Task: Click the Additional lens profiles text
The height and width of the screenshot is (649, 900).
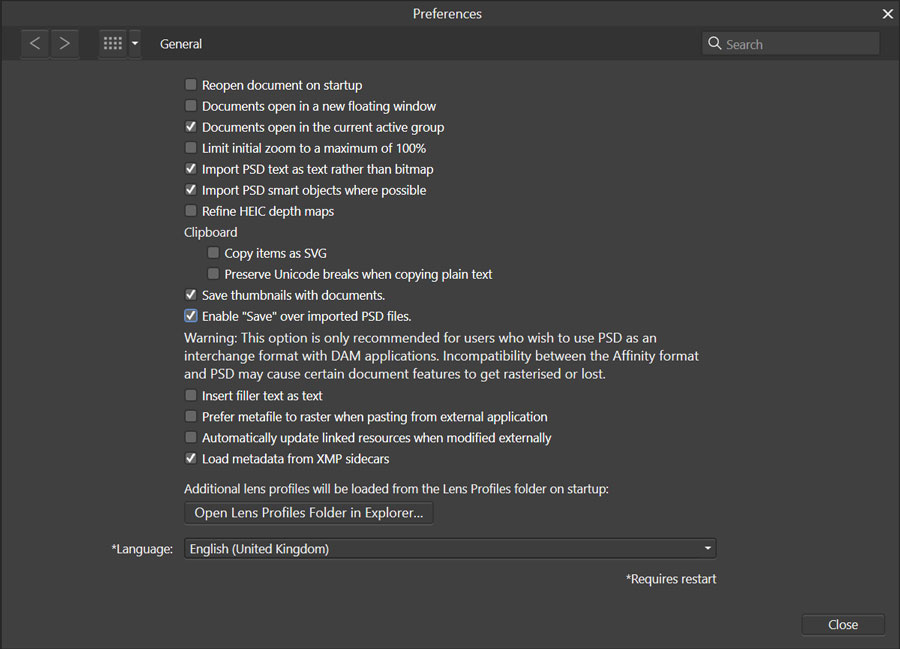Action: point(396,489)
